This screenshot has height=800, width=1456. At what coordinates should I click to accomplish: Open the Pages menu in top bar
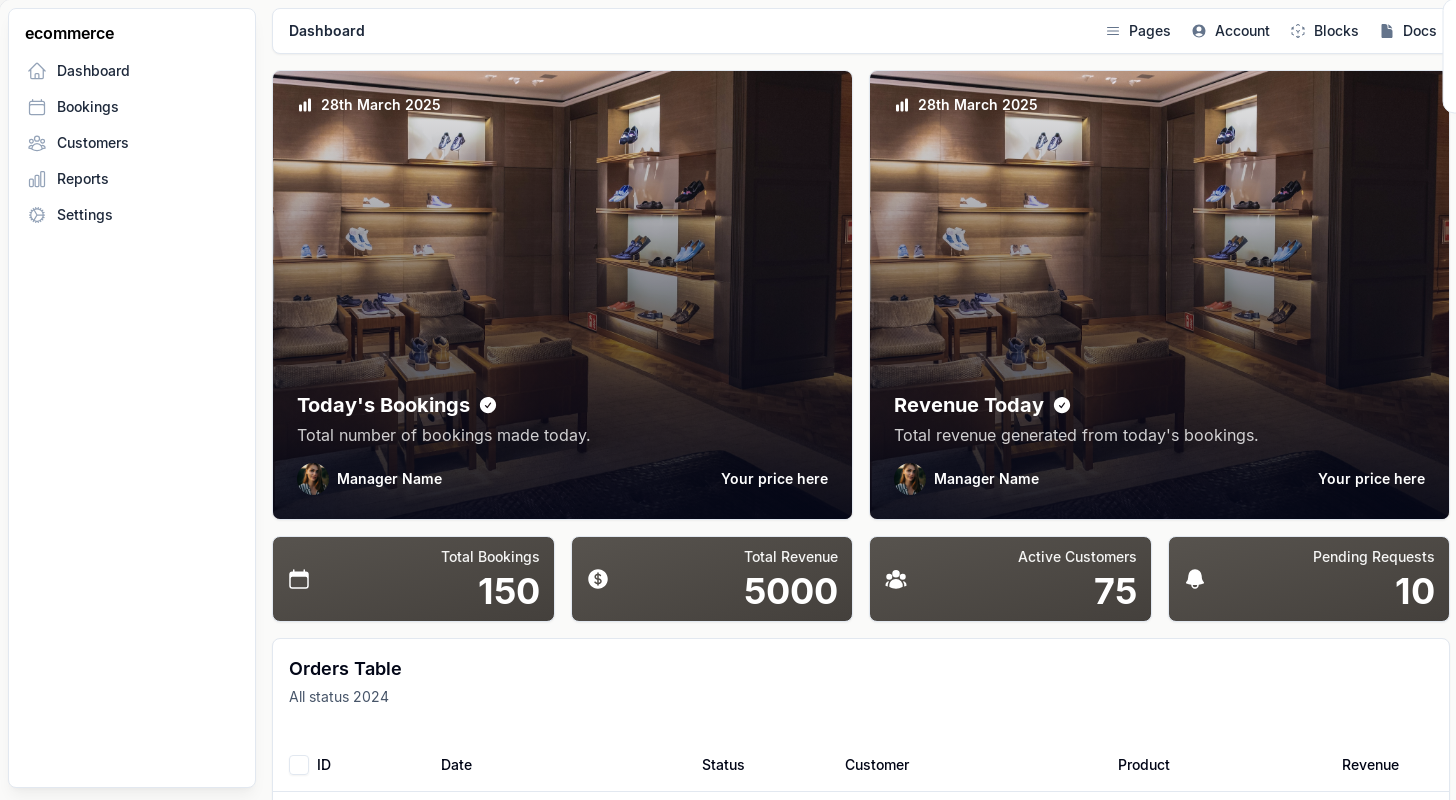pos(1138,31)
